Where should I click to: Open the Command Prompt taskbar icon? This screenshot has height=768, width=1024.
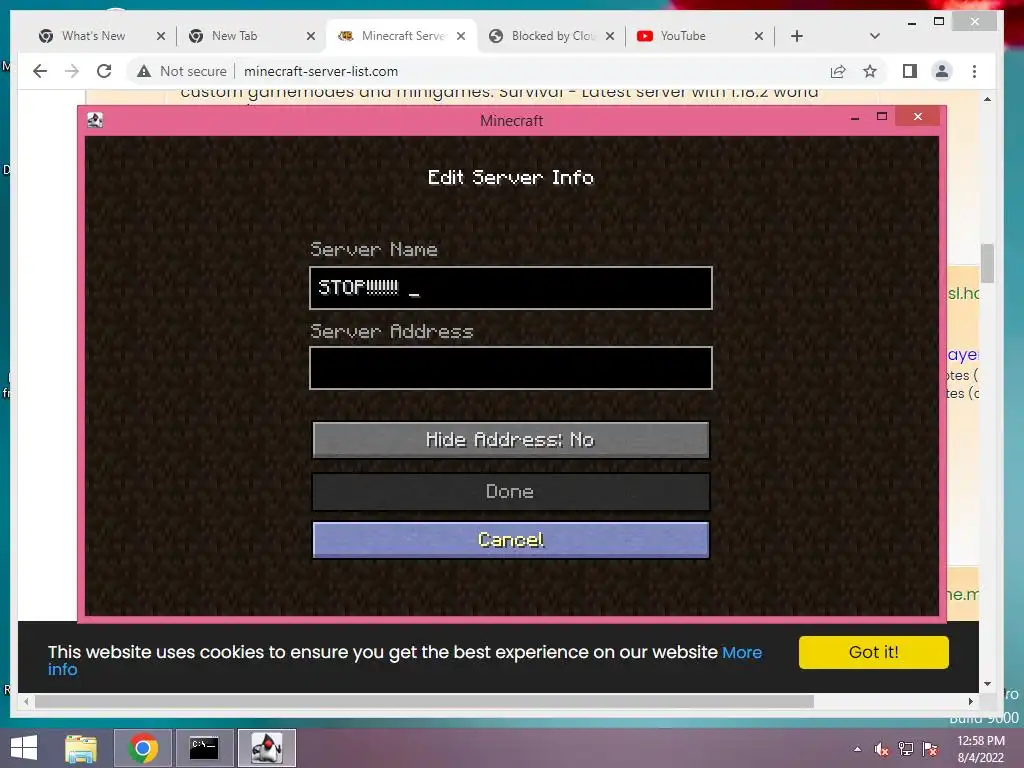click(204, 748)
